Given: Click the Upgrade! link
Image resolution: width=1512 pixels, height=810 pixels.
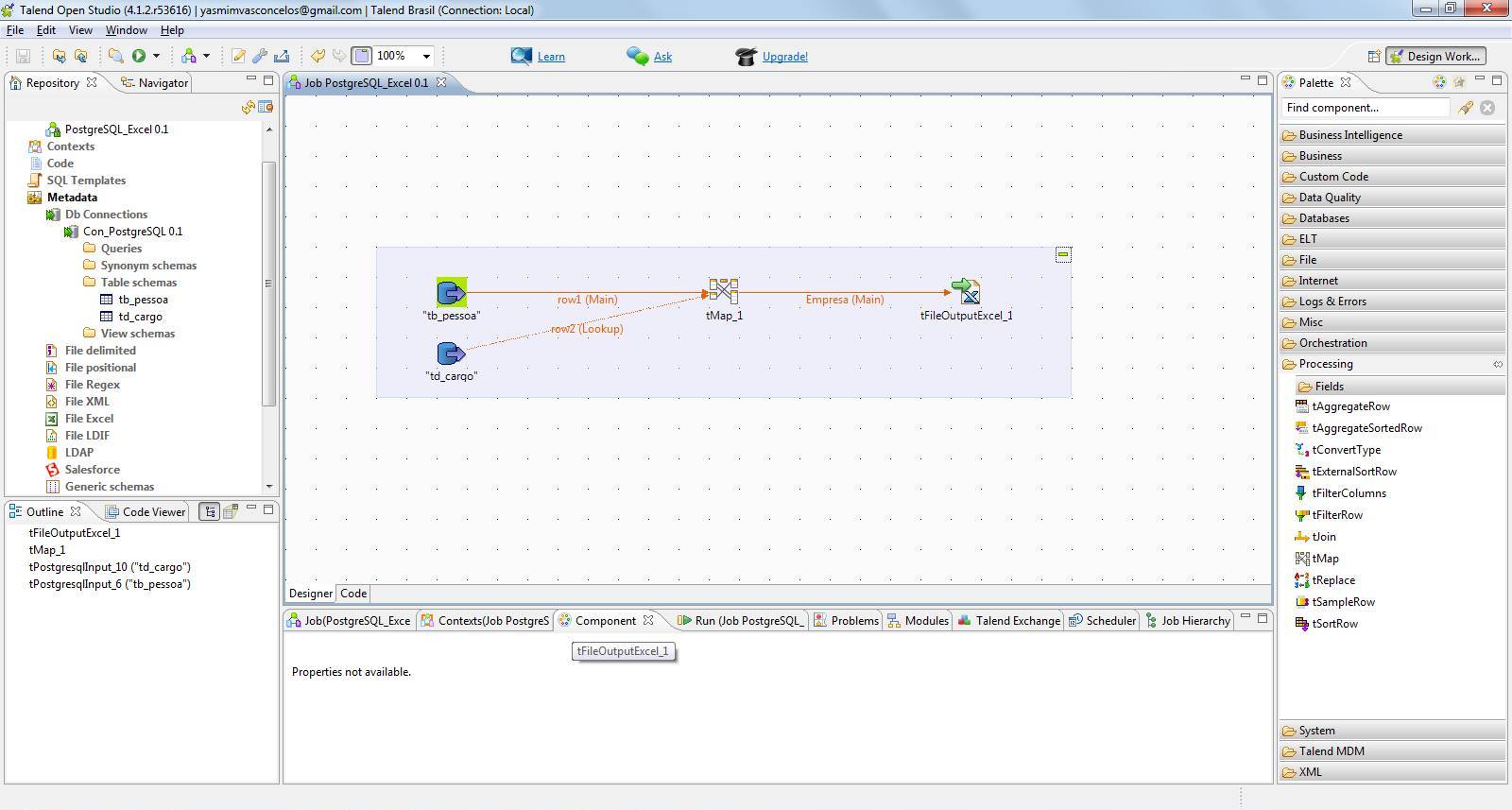Looking at the screenshot, I should (784, 57).
